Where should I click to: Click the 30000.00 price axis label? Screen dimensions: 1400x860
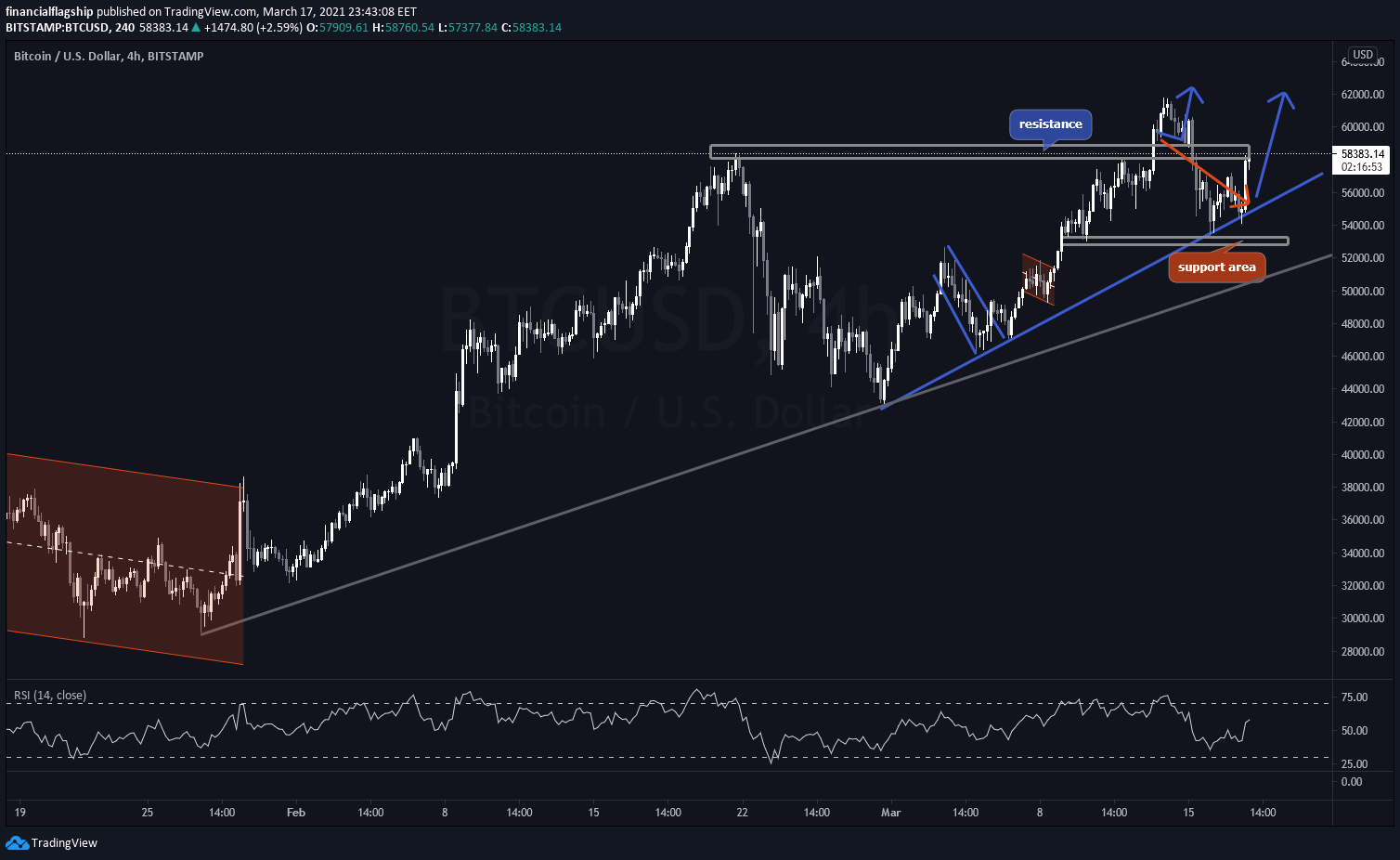pyautogui.click(x=1363, y=619)
